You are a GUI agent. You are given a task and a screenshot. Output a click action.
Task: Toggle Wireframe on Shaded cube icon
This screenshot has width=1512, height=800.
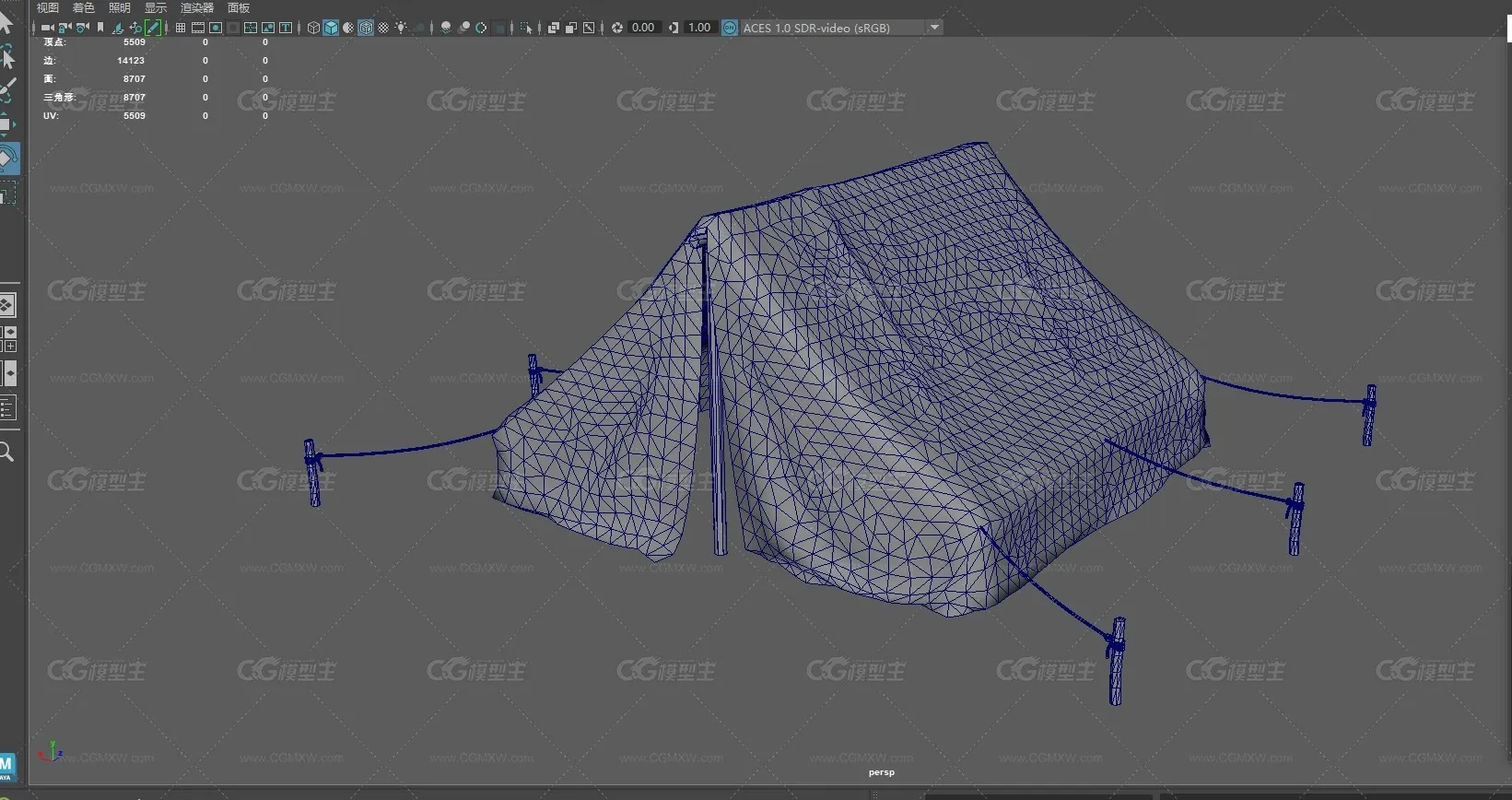coord(366,28)
